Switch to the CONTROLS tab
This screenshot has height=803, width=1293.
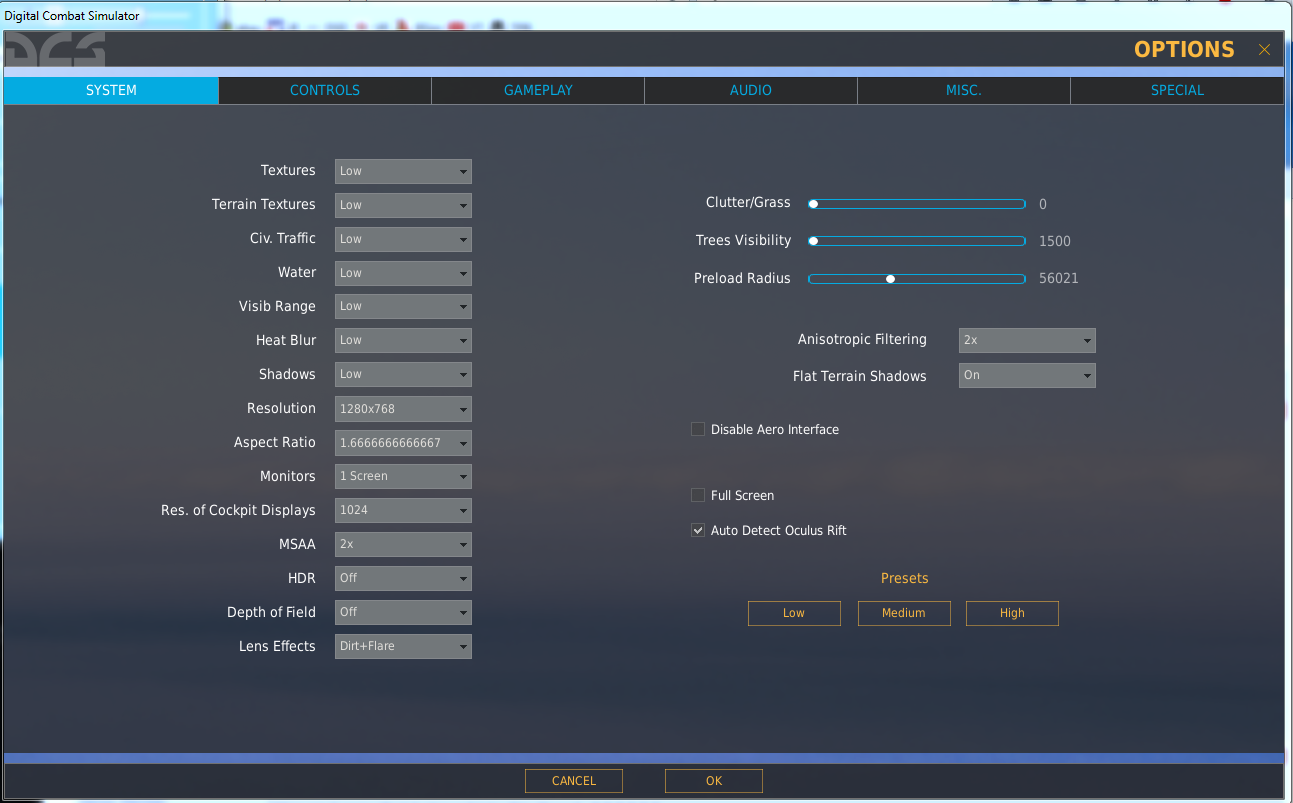coord(325,90)
